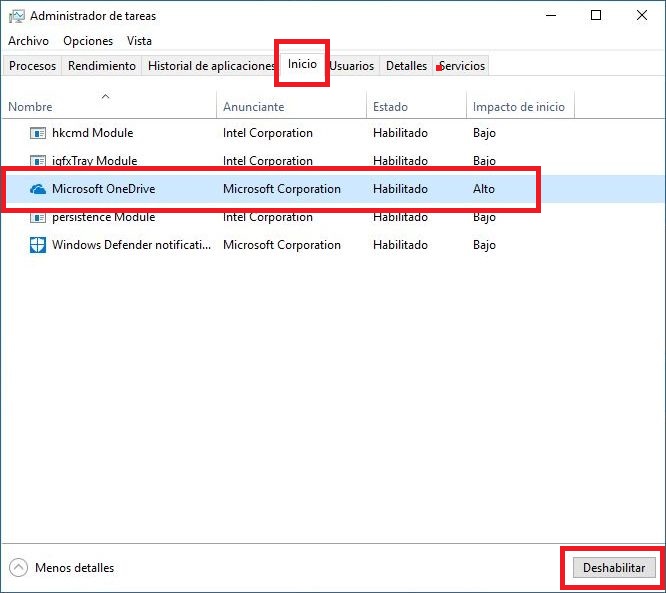Switch to the Usuarios tab
This screenshot has height=593, width=666.
pyautogui.click(x=352, y=66)
